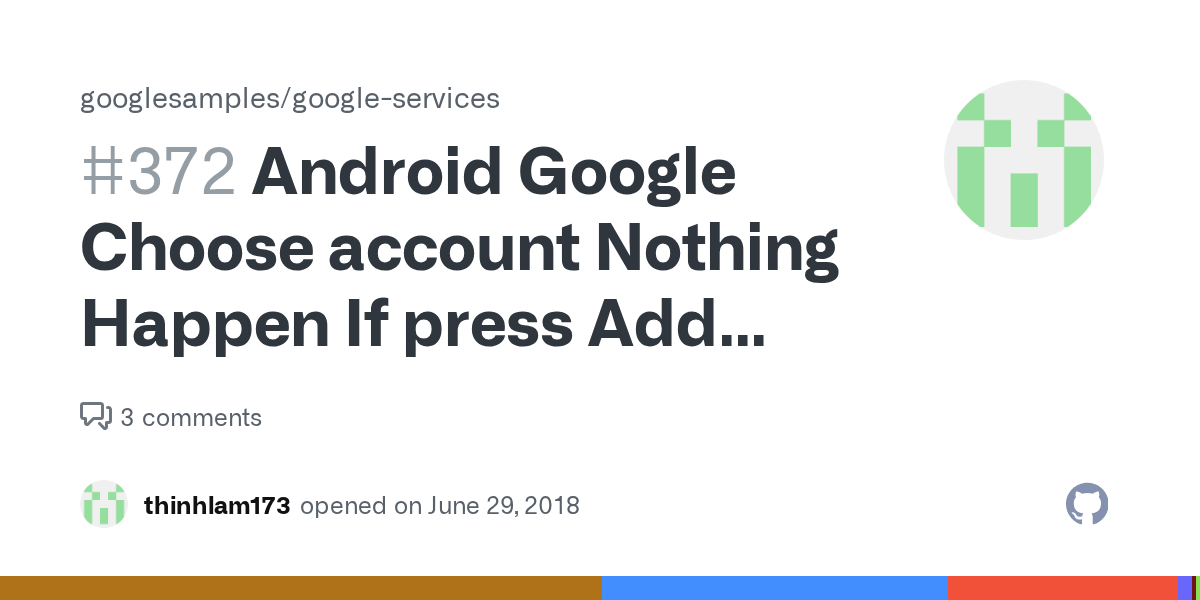Click "Android Google" in the issue title
The height and width of the screenshot is (600, 1200).
click(494, 174)
